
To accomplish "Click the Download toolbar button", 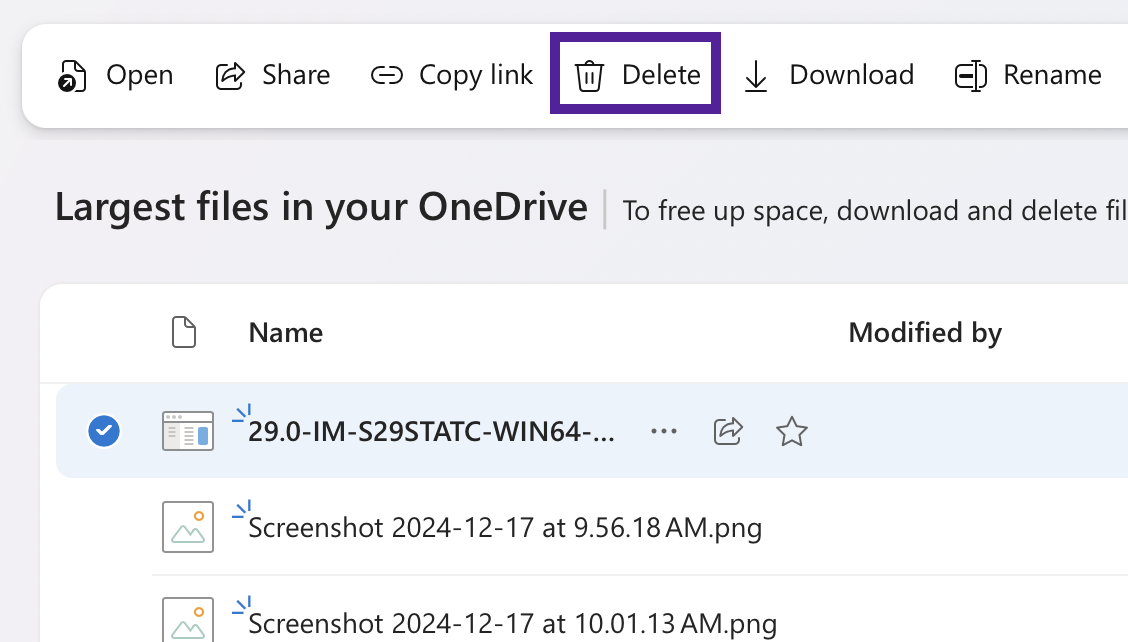I will (827, 76).
